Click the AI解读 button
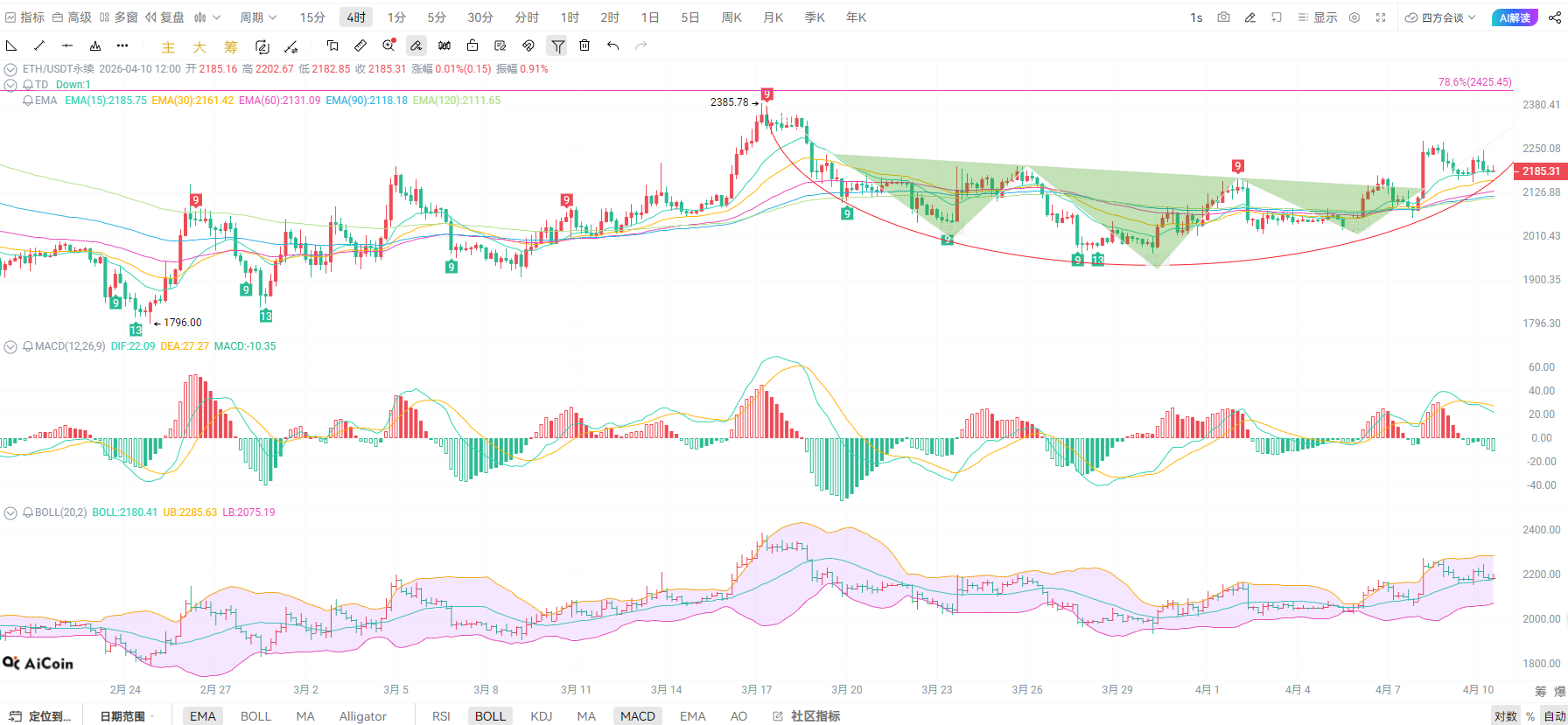The image size is (1568, 725). pos(1515,17)
